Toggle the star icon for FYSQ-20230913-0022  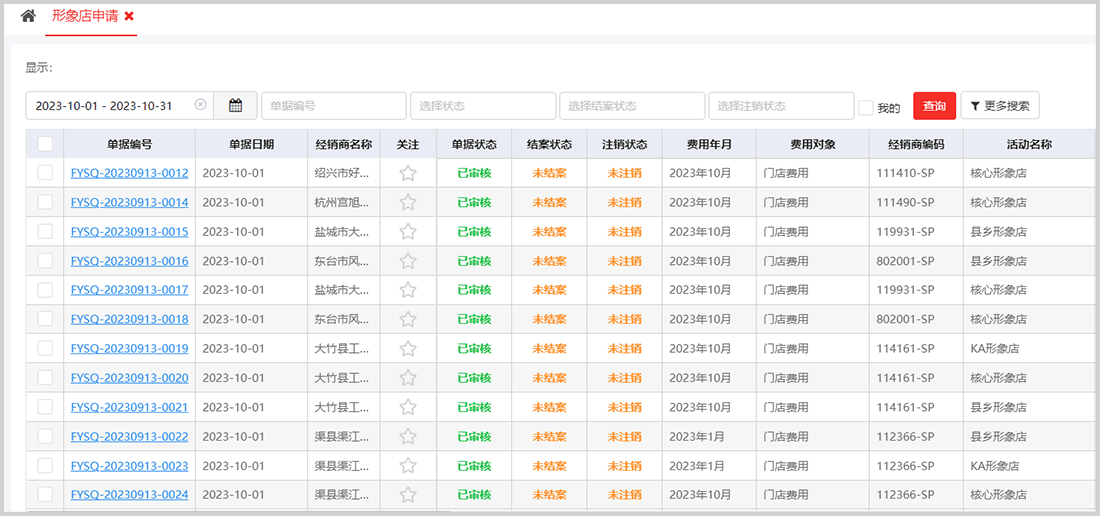pyautogui.click(x=408, y=437)
